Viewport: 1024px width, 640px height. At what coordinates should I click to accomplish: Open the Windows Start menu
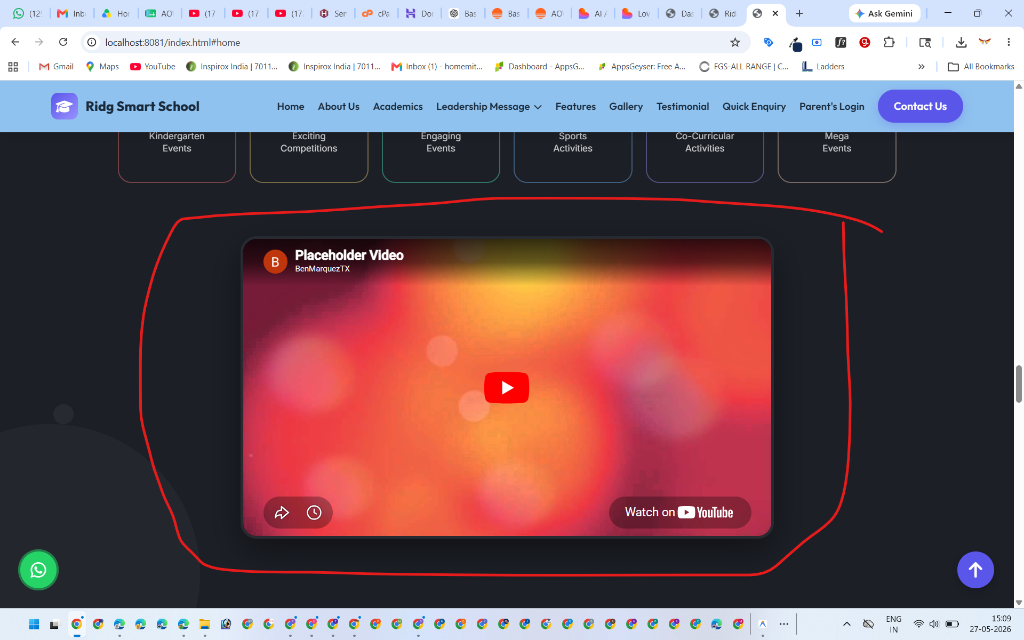34,624
